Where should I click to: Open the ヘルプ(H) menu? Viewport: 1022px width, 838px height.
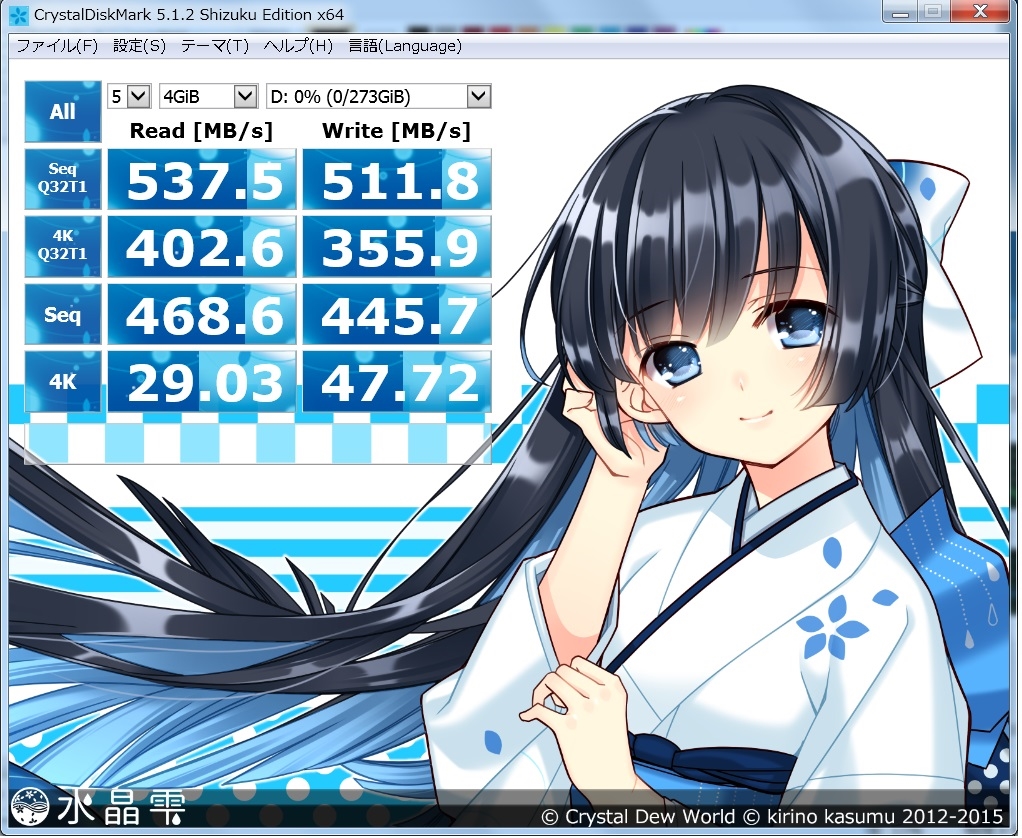tap(298, 46)
